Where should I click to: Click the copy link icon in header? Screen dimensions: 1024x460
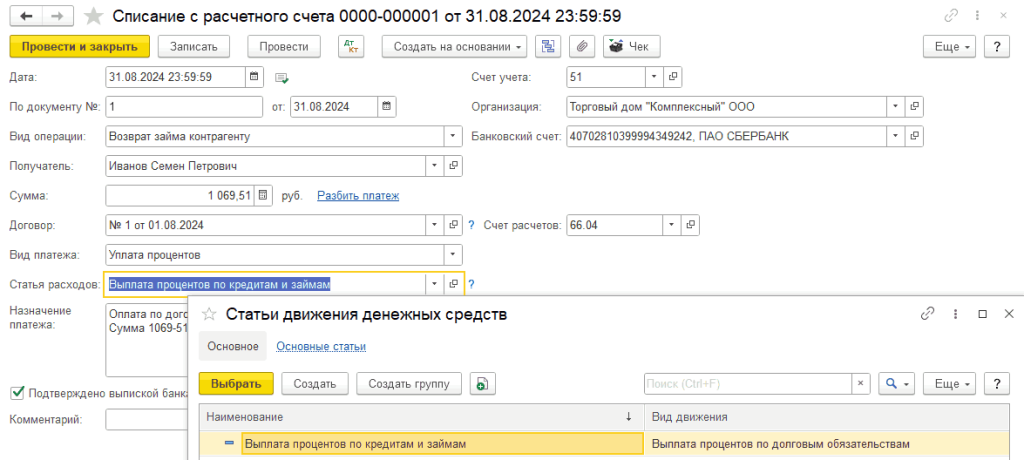[950, 16]
